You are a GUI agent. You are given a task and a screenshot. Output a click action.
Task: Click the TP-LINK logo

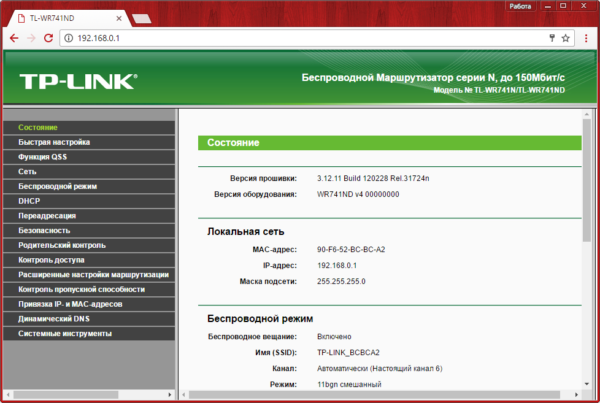click(78, 81)
